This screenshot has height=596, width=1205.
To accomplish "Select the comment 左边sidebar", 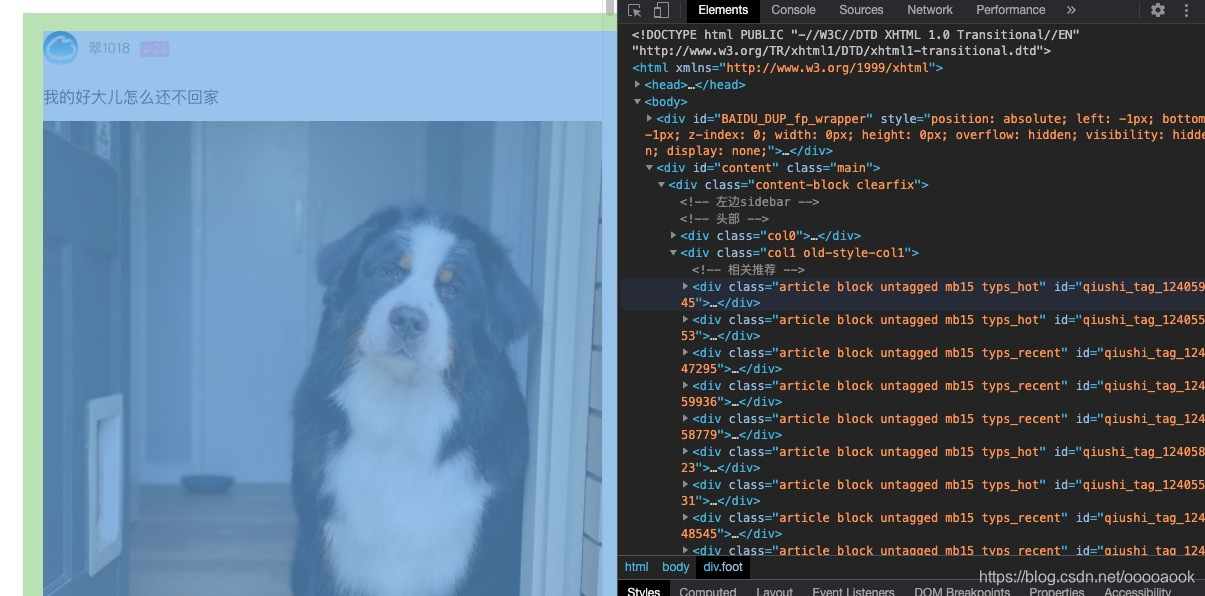I will (750, 202).
